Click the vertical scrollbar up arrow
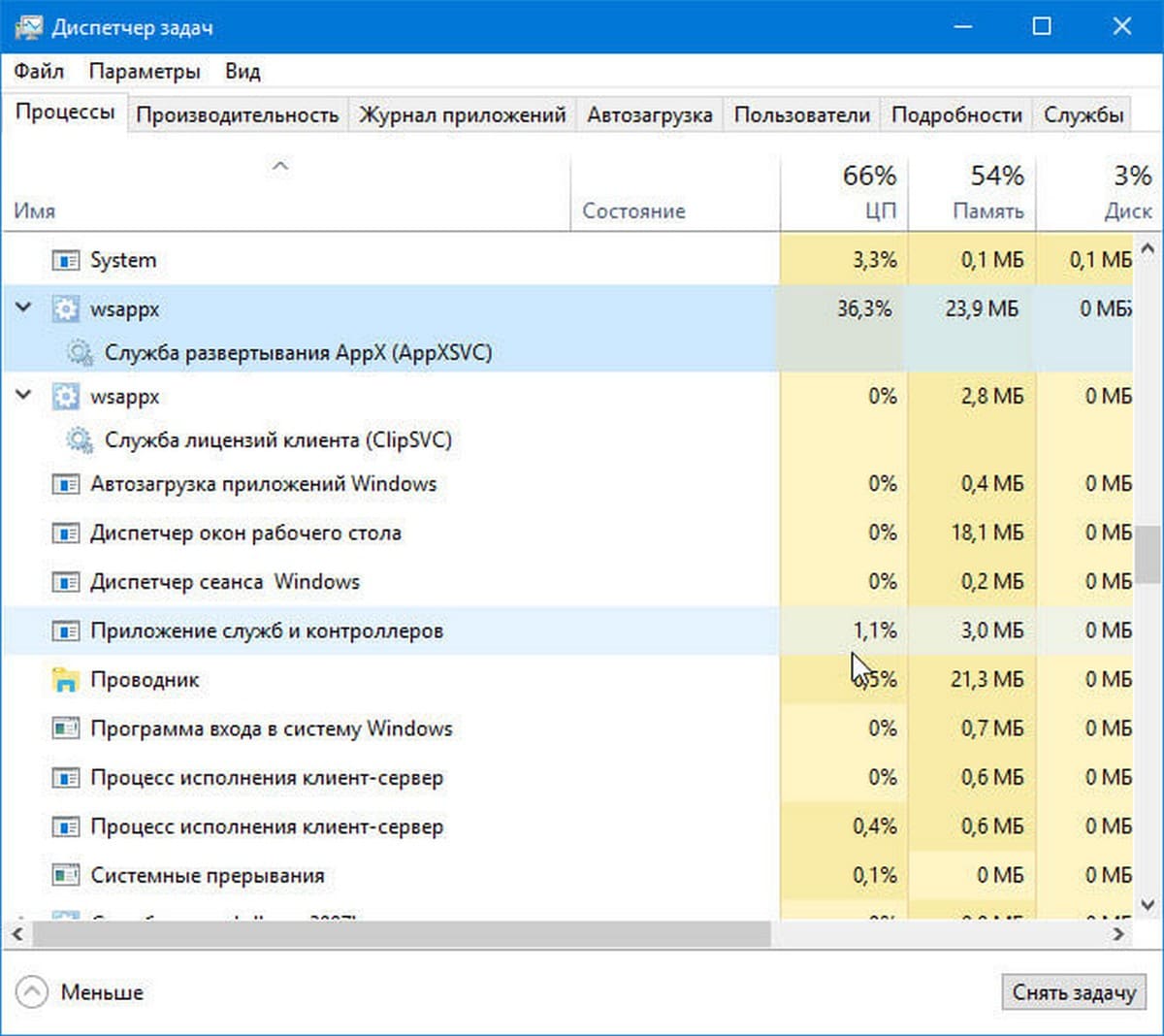The height and width of the screenshot is (1036, 1164). click(1148, 249)
